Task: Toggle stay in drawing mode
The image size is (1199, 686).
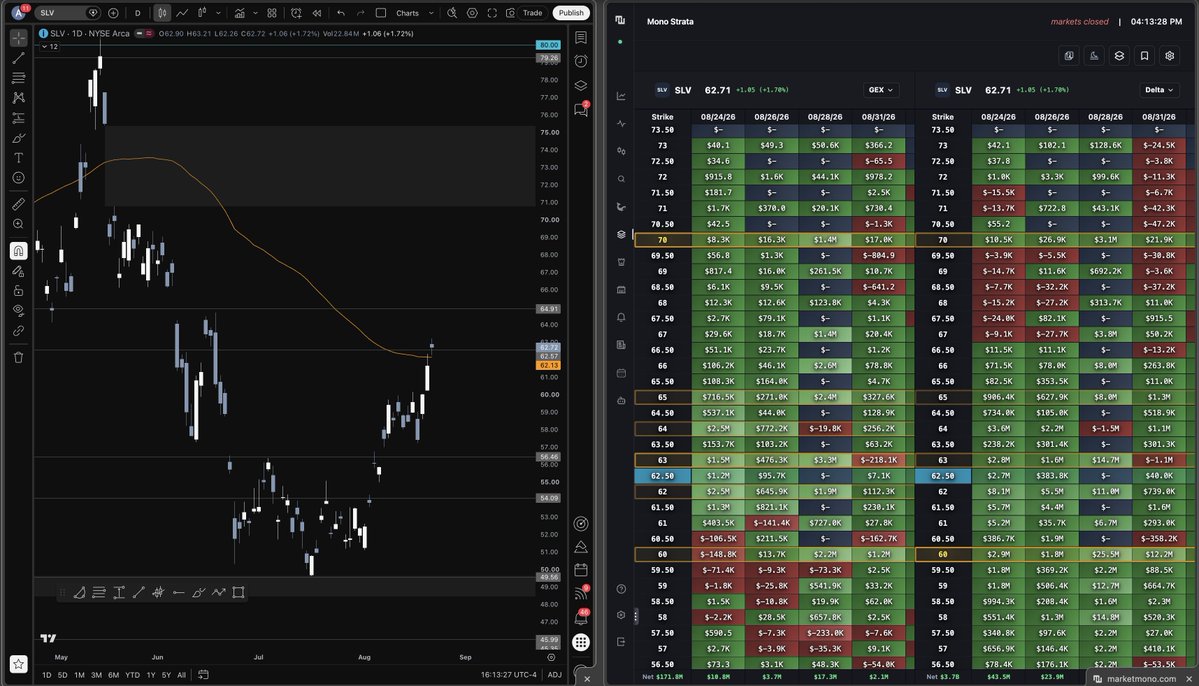Action: pos(18,271)
